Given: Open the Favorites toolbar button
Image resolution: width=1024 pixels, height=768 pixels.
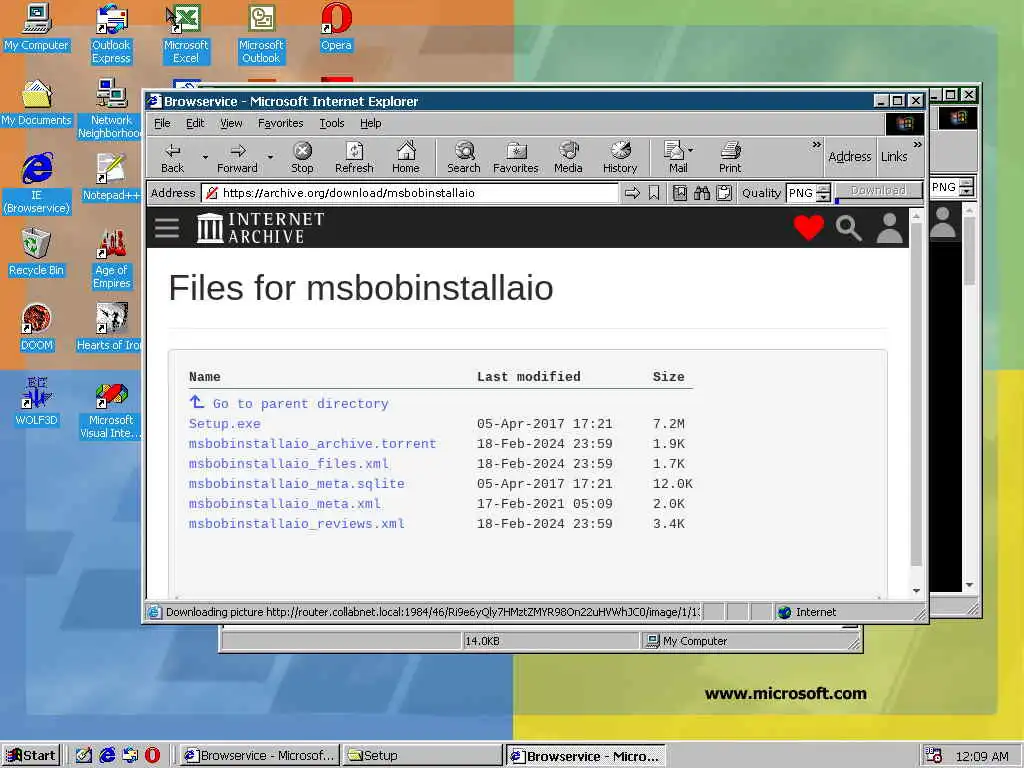Looking at the screenshot, I should coord(515,157).
